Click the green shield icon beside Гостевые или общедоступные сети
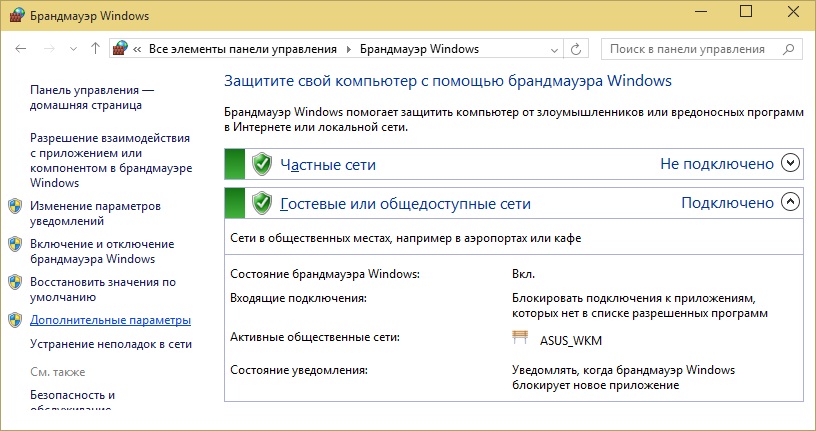Screen dimensions: 816x431 pos(262,203)
